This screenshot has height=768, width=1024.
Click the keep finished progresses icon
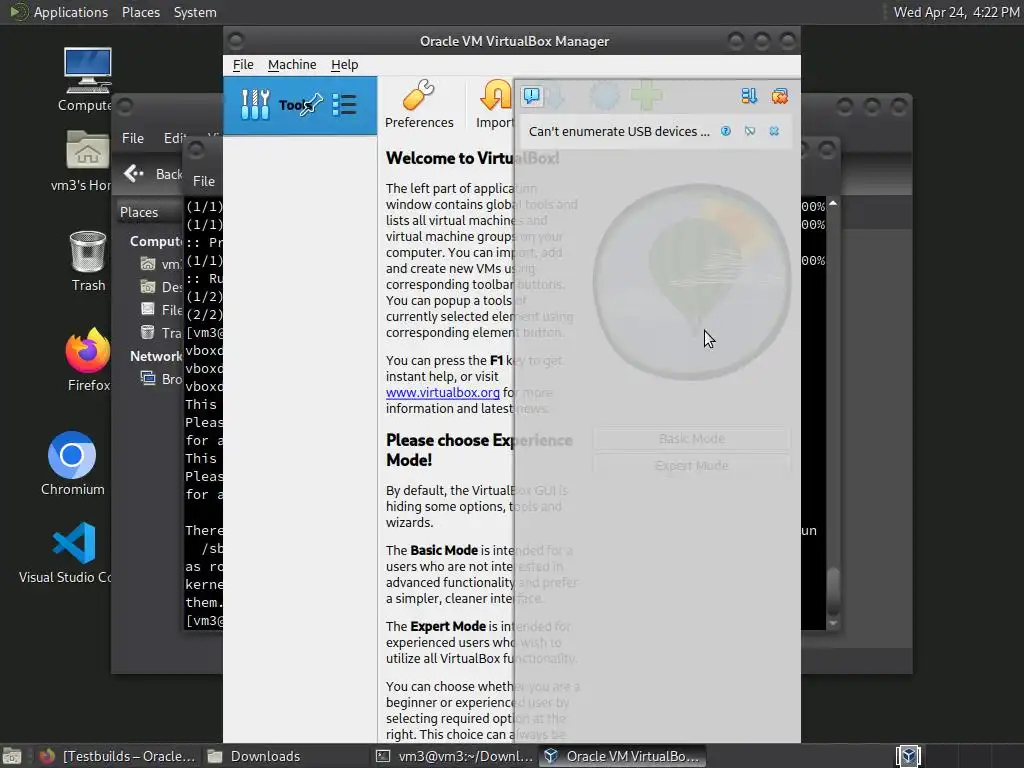pyautogui.click(x=748, y=96)
